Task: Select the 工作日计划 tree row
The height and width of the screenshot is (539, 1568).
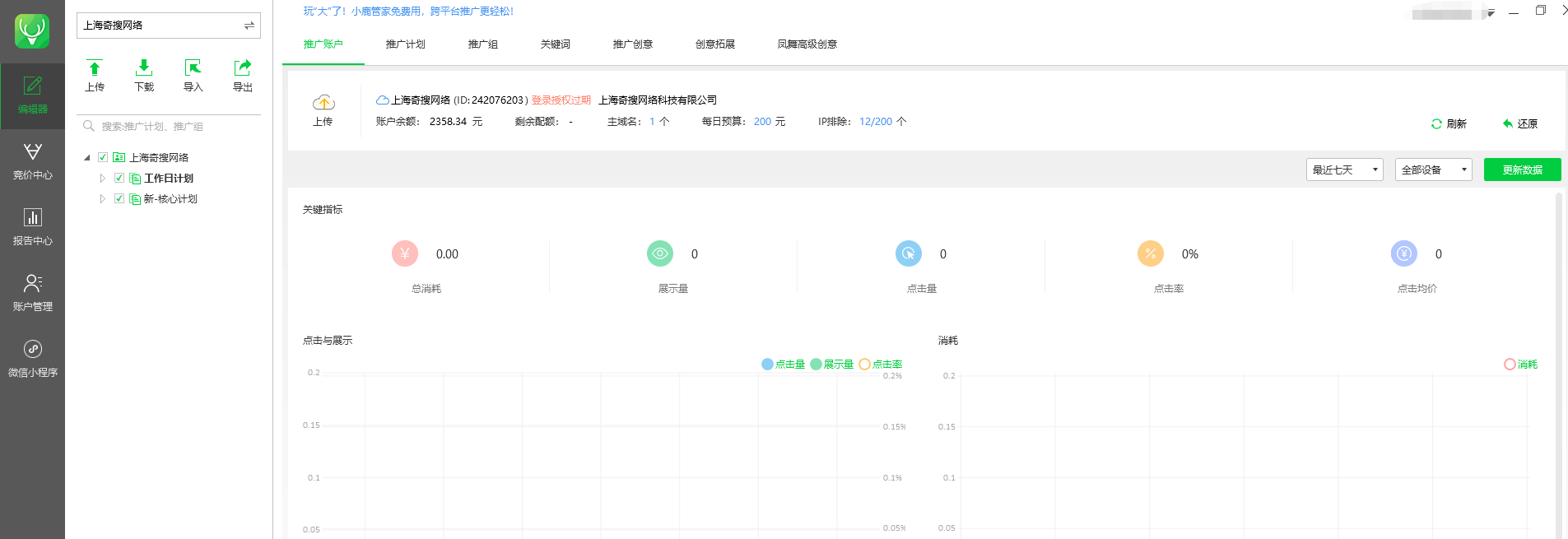Action: tap(169, 179)
